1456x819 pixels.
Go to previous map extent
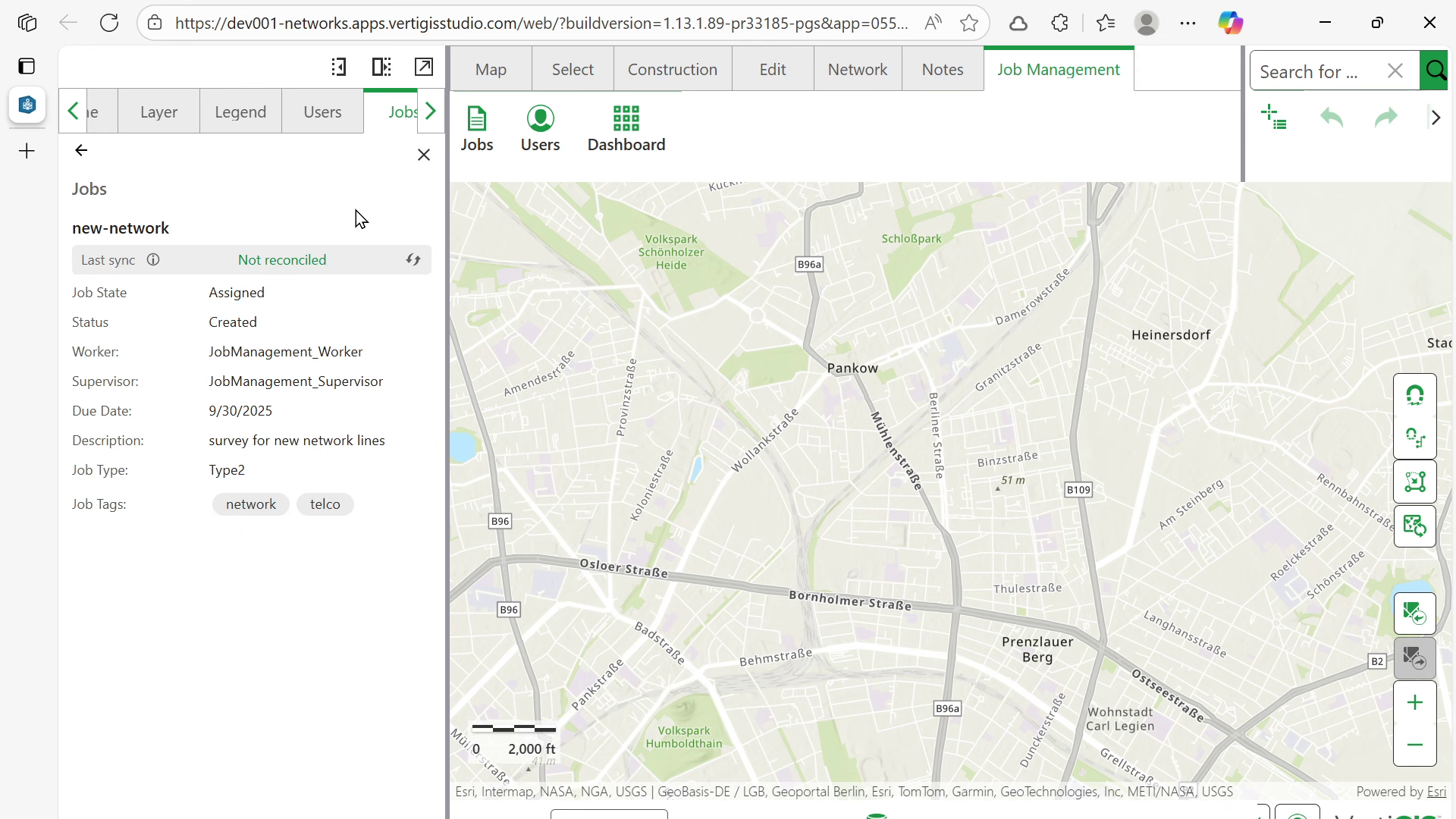pos(1414,613)
